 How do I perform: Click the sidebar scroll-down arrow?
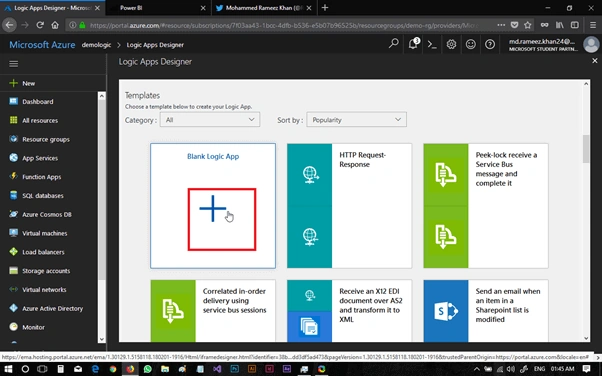pos(102,339)
